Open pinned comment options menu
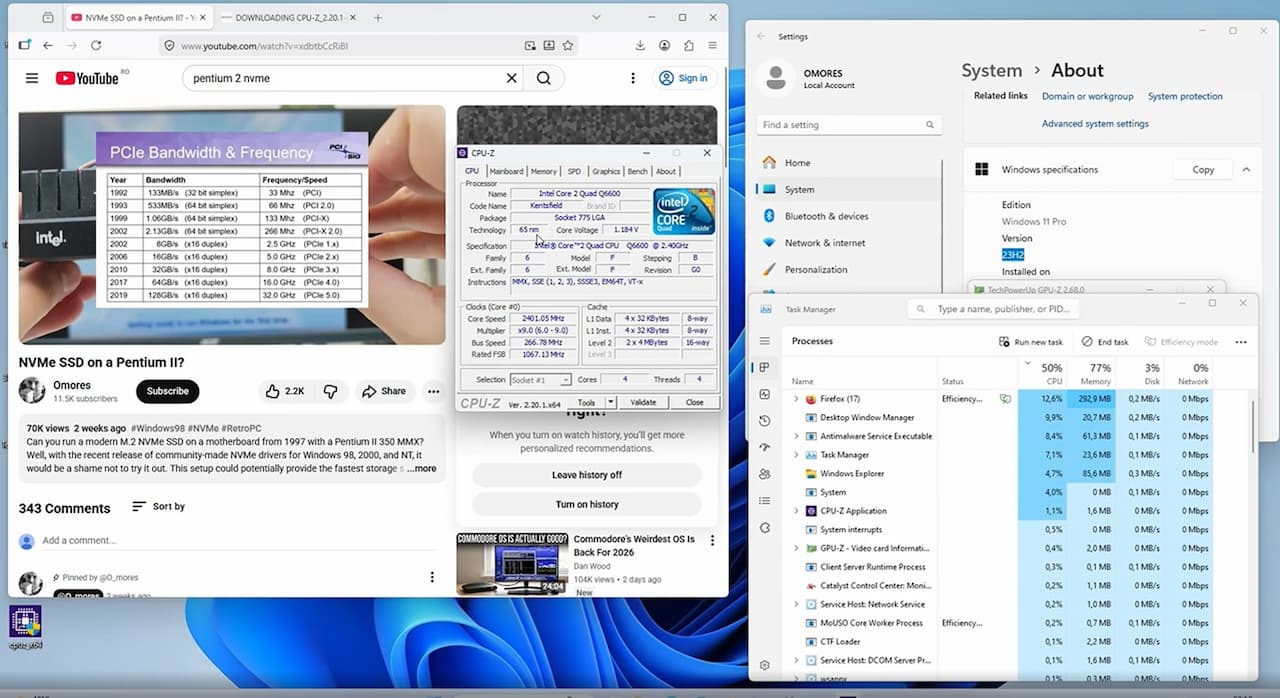 432,577
